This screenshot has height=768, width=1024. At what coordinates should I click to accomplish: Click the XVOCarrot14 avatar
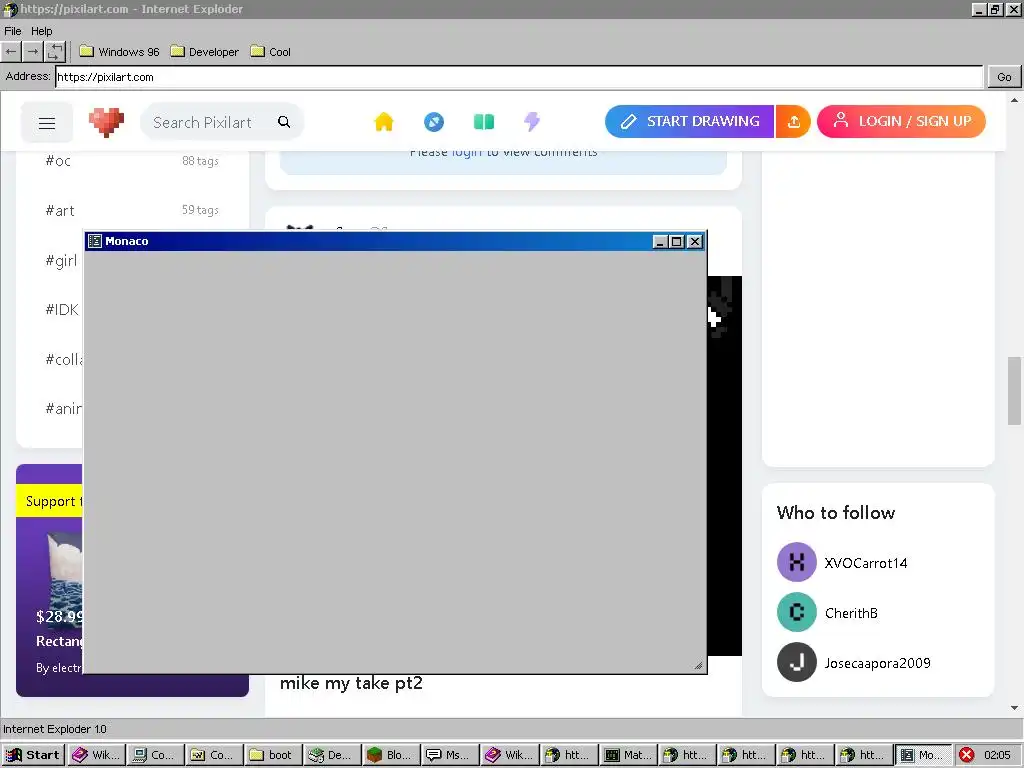(x=797, y=562)
